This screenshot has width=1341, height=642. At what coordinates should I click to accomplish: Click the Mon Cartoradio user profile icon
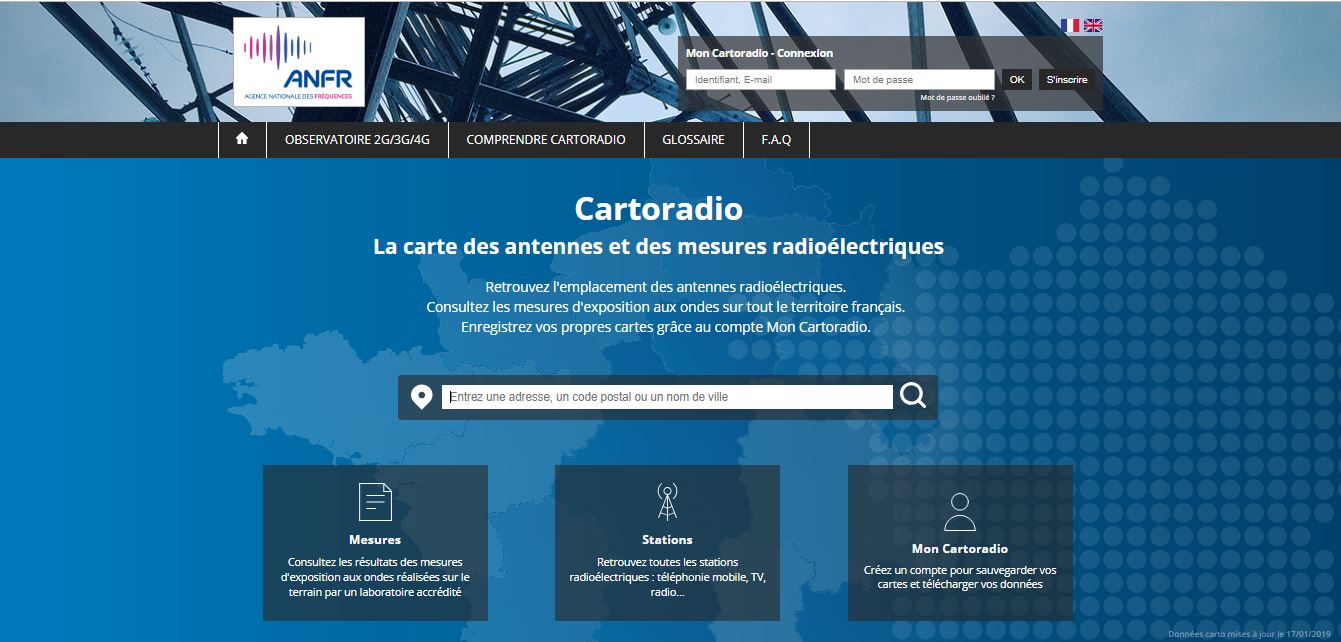tap(959, 512)
